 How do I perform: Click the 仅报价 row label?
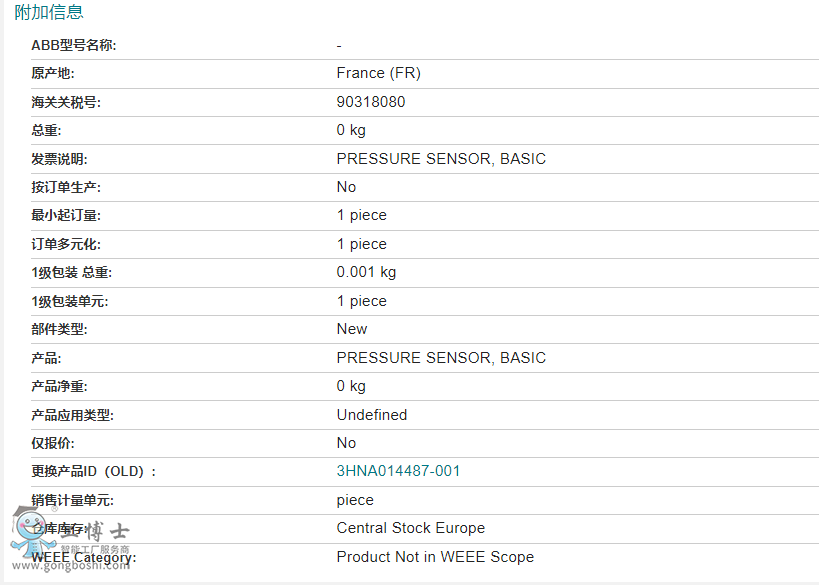coord(53,443)
